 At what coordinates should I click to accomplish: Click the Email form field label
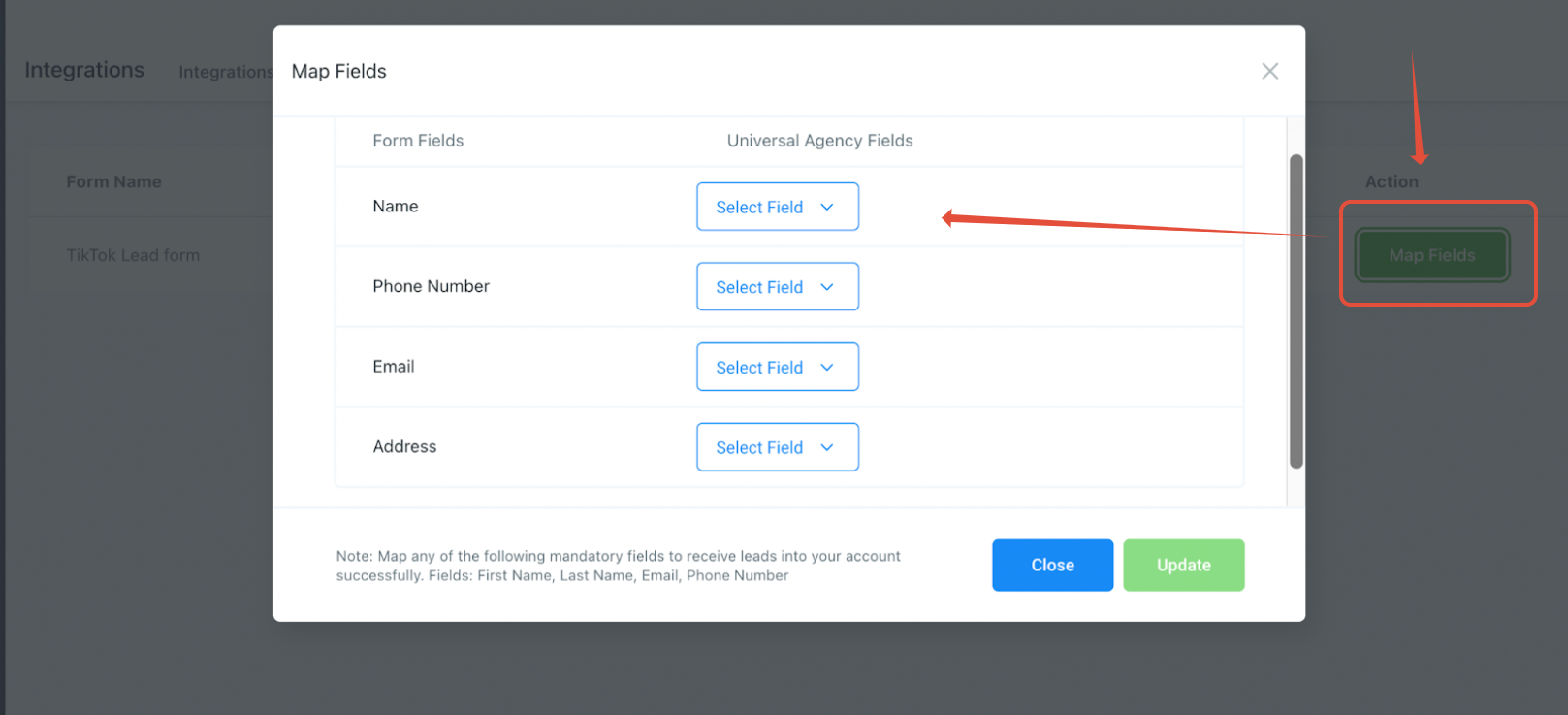(x=393, y=367)
